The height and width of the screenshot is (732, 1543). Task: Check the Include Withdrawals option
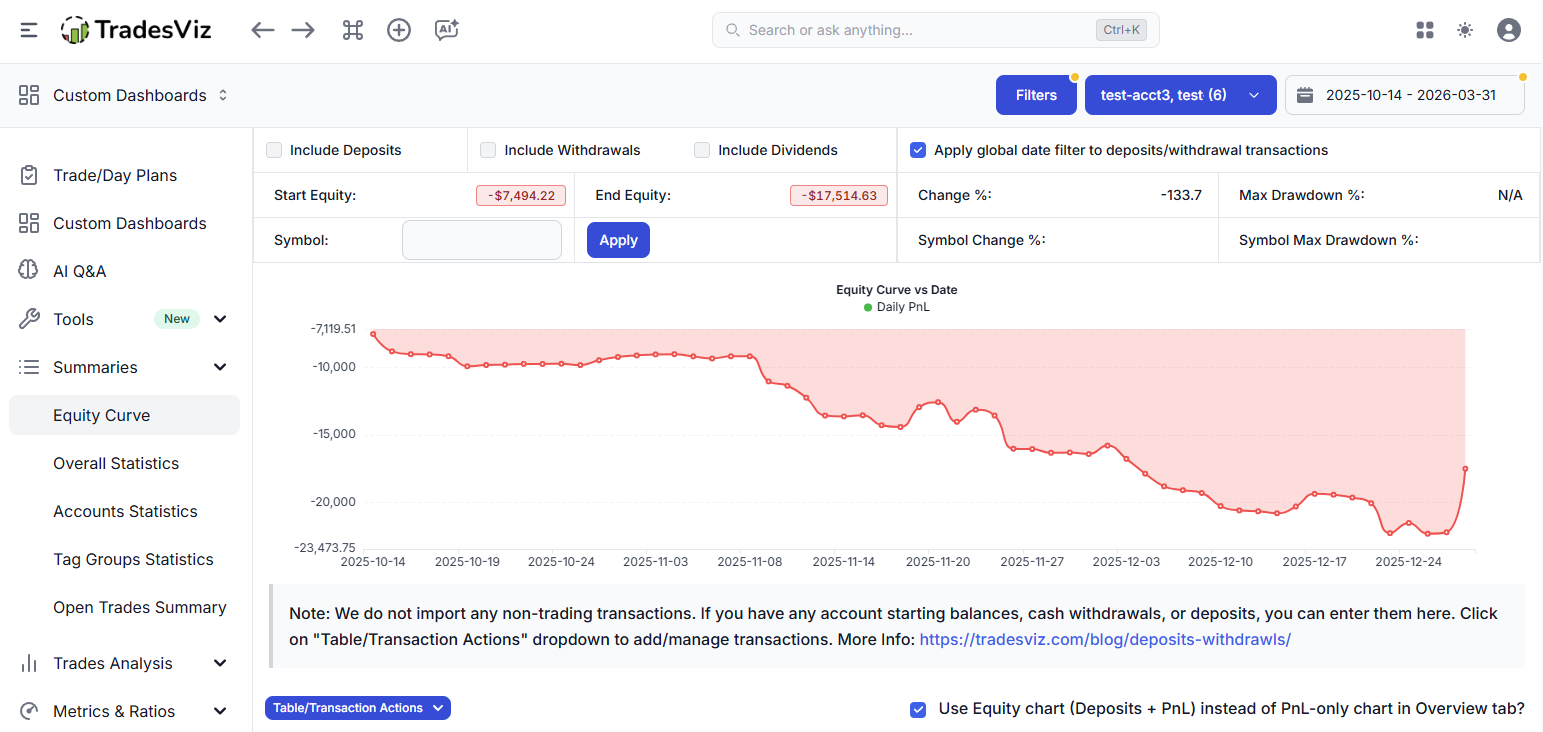pos(488,150)
